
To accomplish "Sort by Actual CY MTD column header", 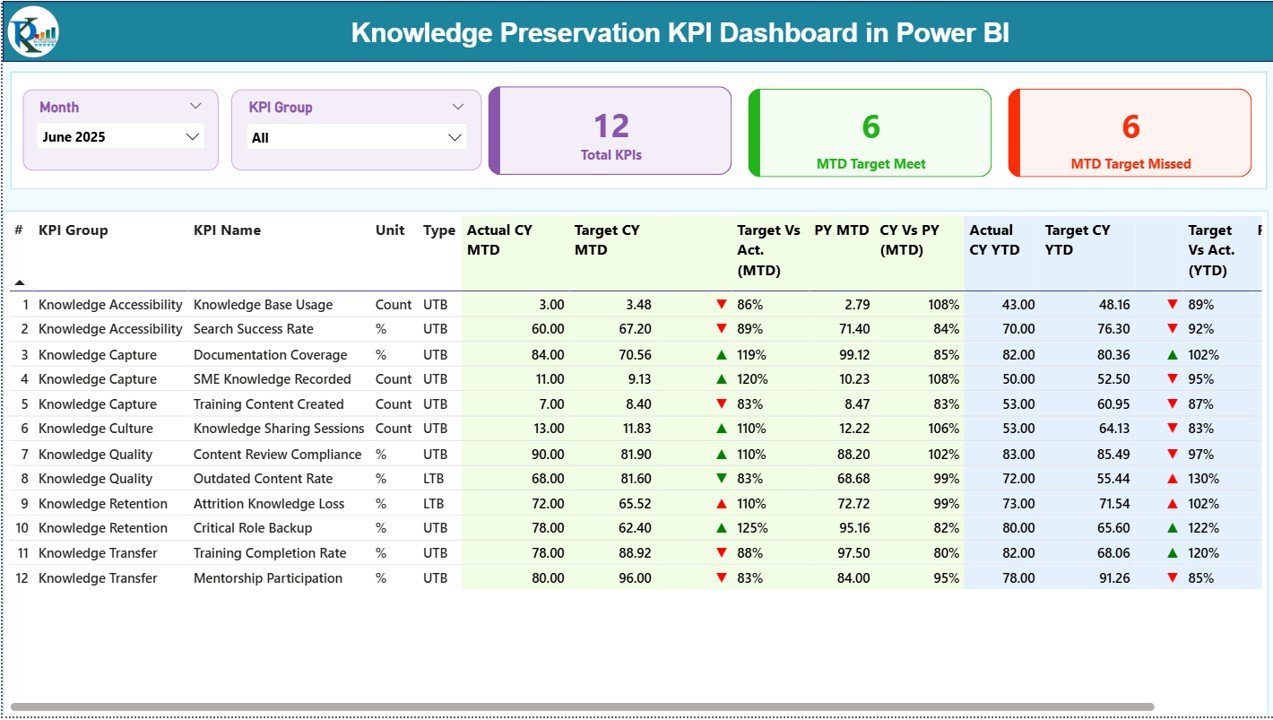I will coord(499,240).
